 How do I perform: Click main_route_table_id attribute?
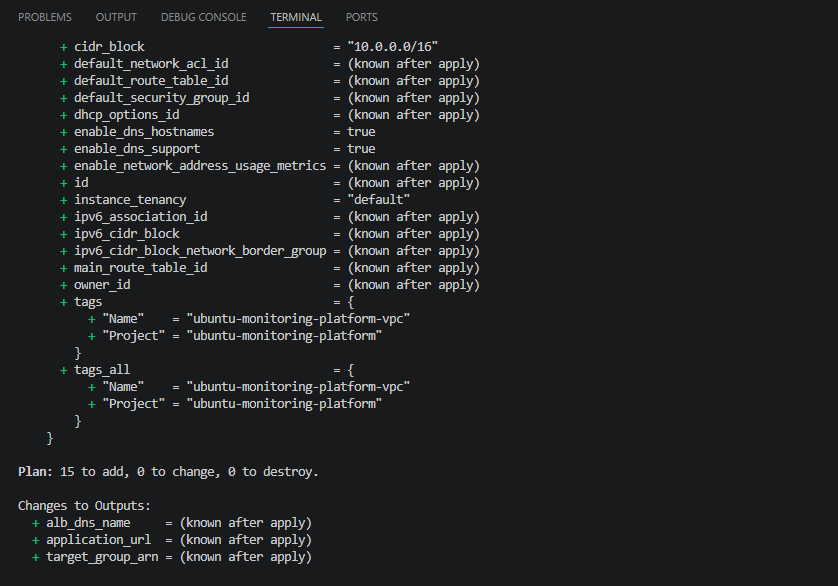[141, 268]
